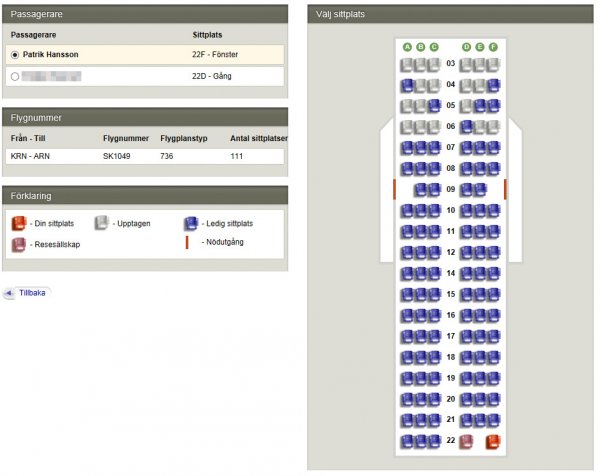Screen dimensions: 600x476
Task: Choose window seat 07A
Action: tap(407, 147)
